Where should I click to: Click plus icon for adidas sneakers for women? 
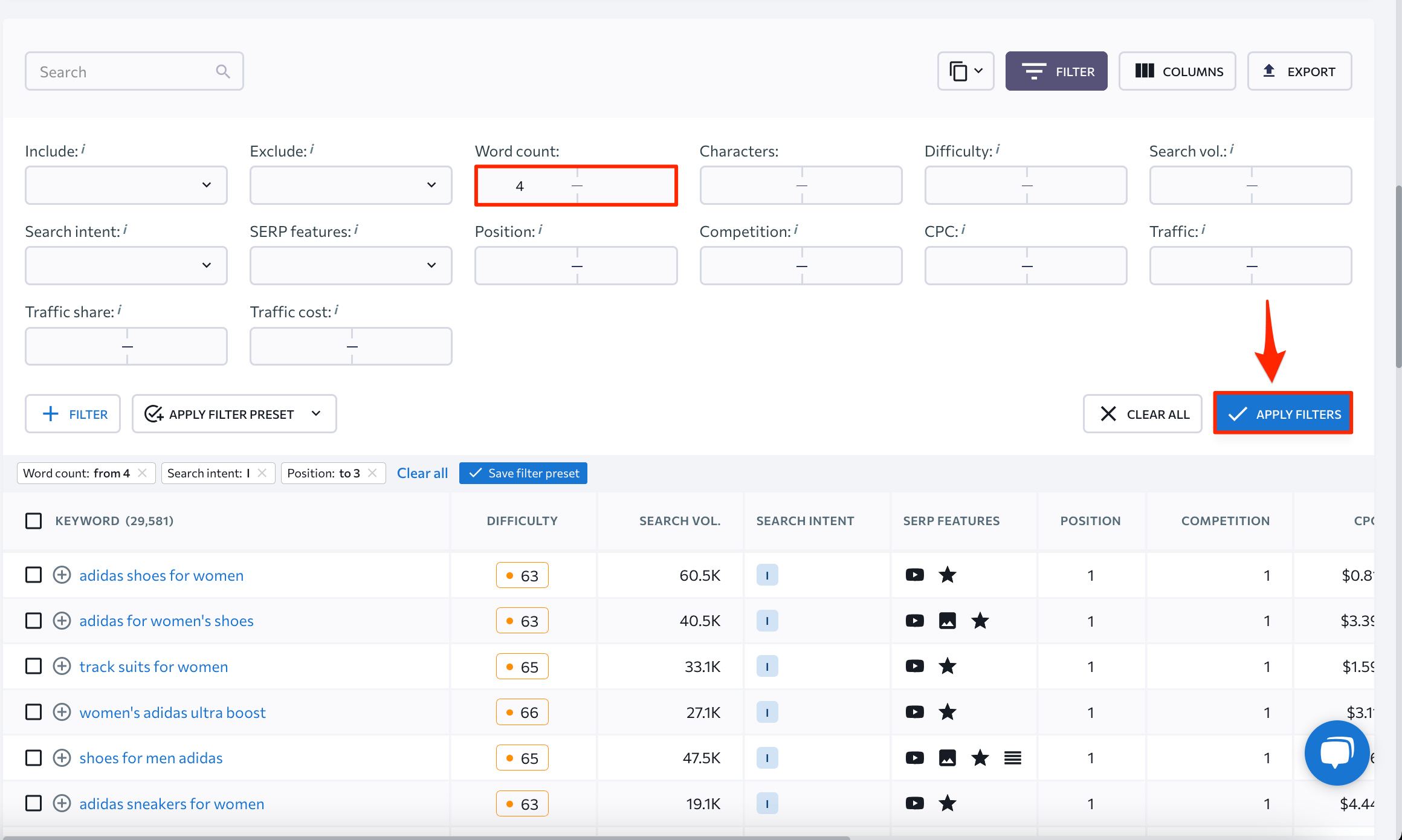62,803
